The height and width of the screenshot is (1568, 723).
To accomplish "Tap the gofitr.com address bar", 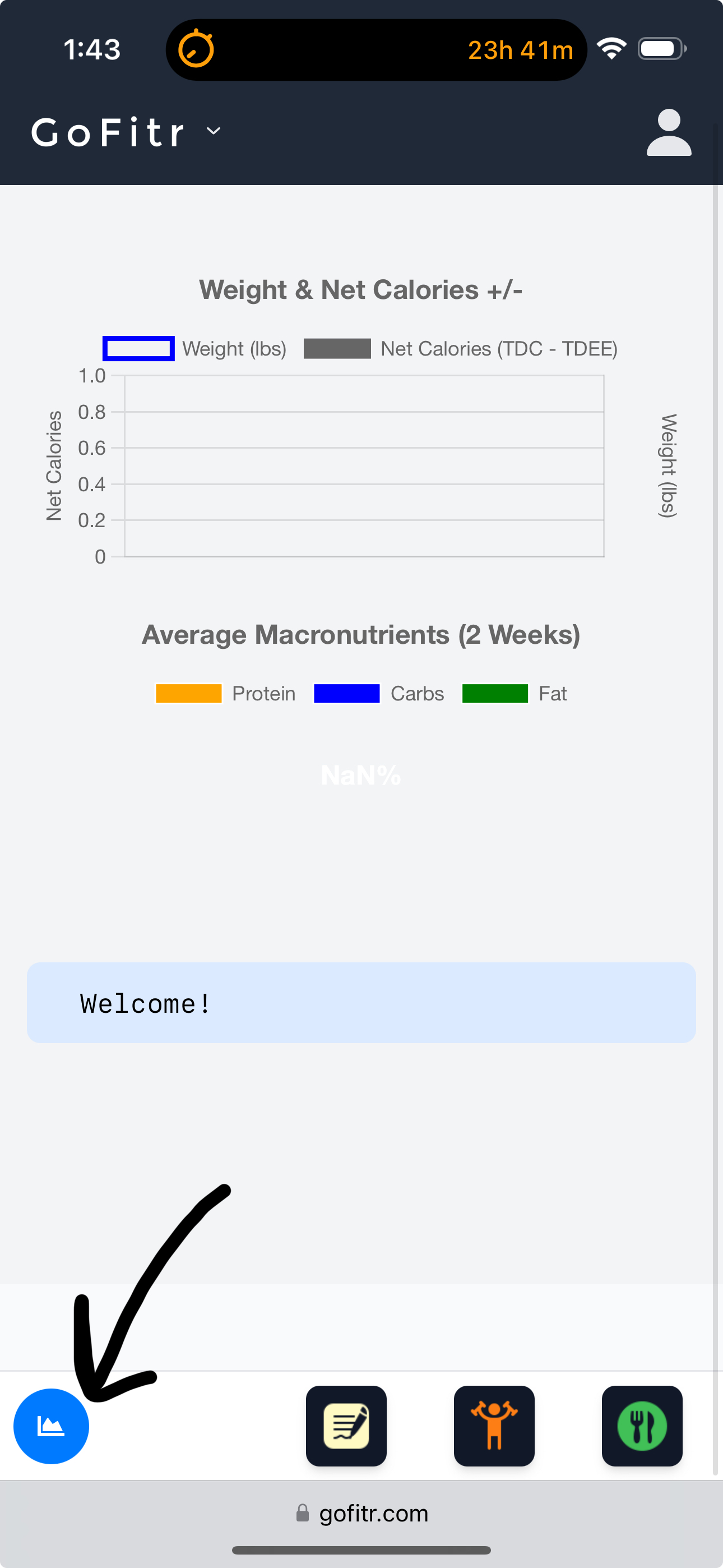I will click(x=374, y=1513).
